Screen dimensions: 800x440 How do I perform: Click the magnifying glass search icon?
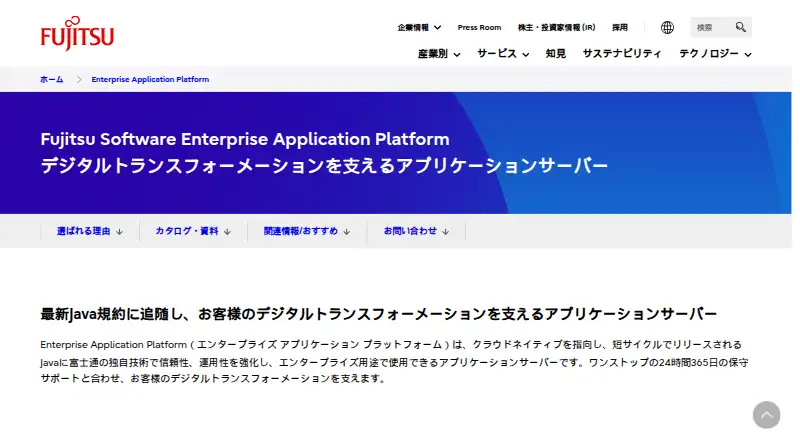point(740,27)
